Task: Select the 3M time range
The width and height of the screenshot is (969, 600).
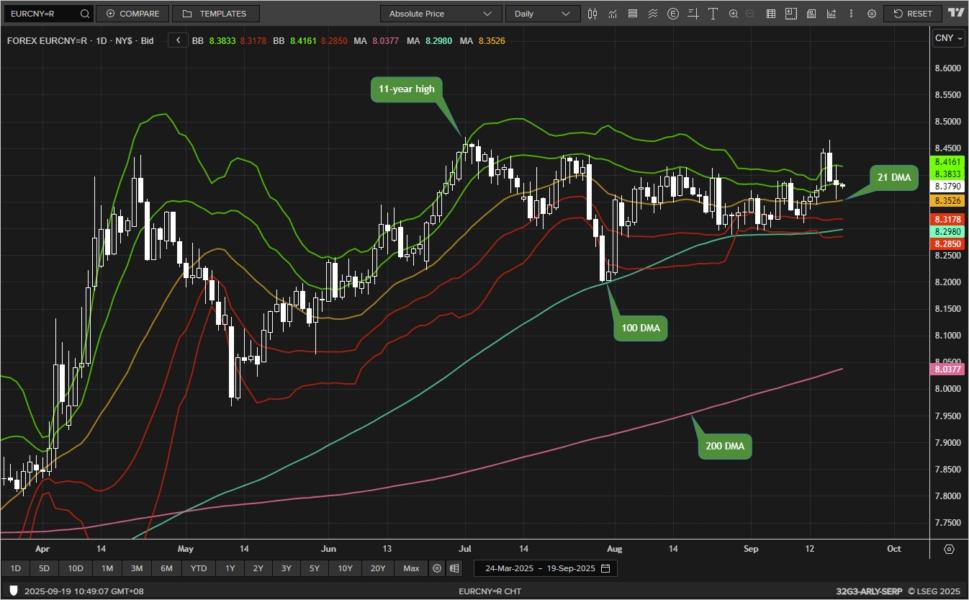Action: coord(137,568)
